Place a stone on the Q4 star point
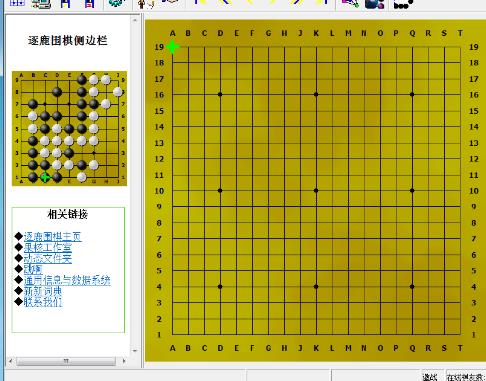Image resolution: width=486 pixels, height=381 pixels. (x=412, y=287)
